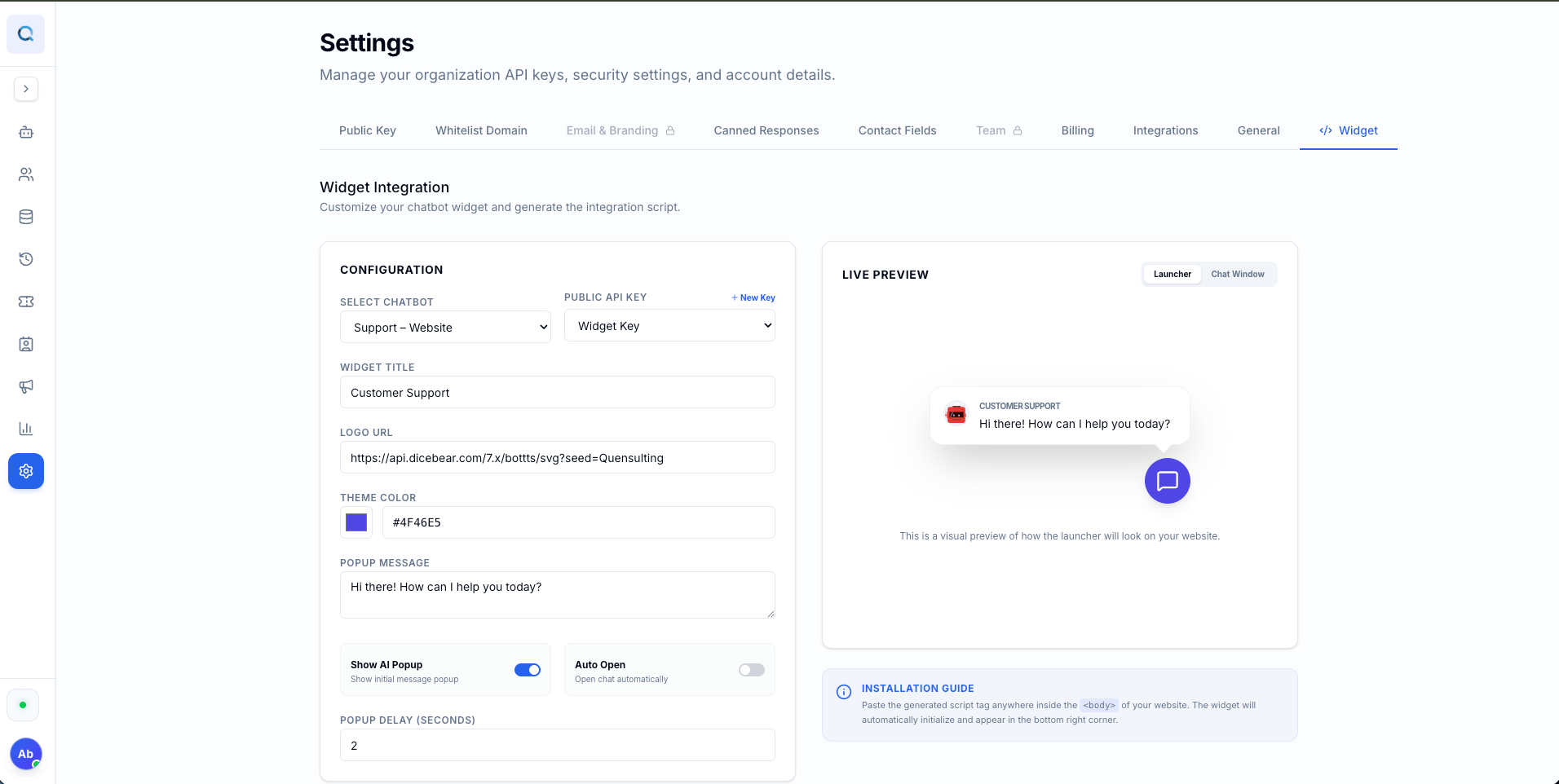Open the Contact Fields tab
This screenshot has height=784, width=1559.
click(898, 130)
